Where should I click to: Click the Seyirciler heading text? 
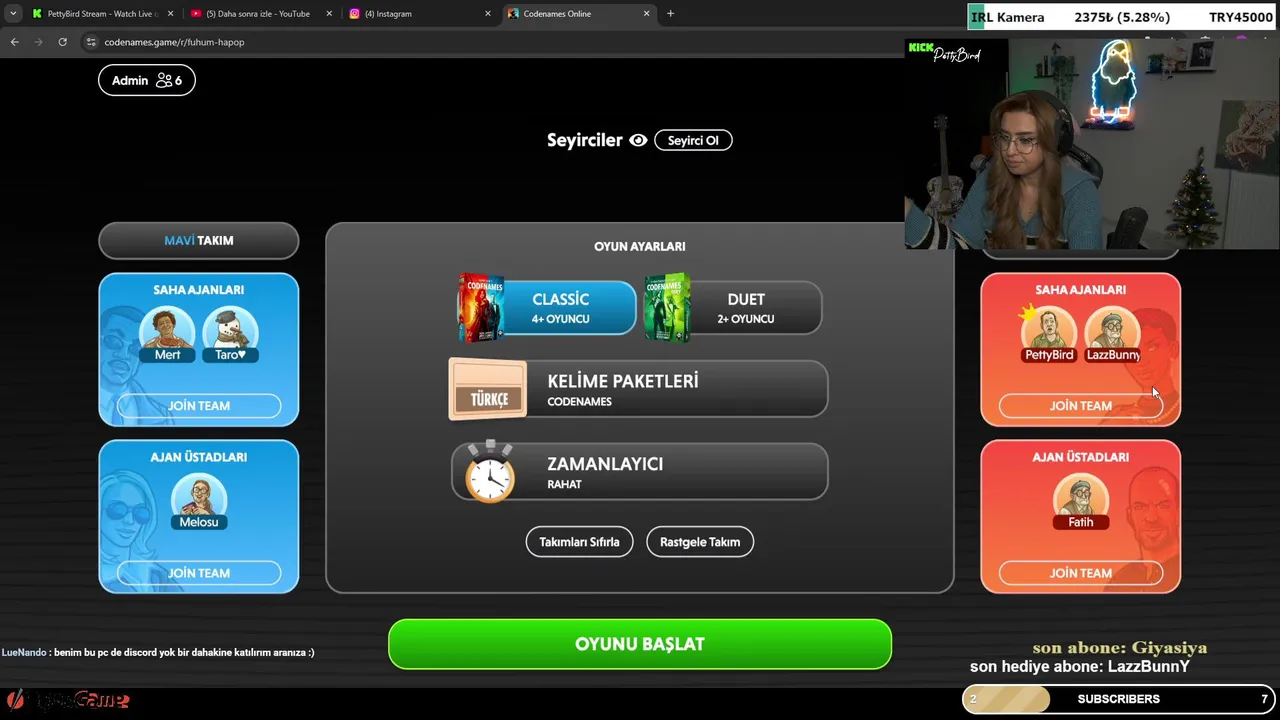(585, 140)
